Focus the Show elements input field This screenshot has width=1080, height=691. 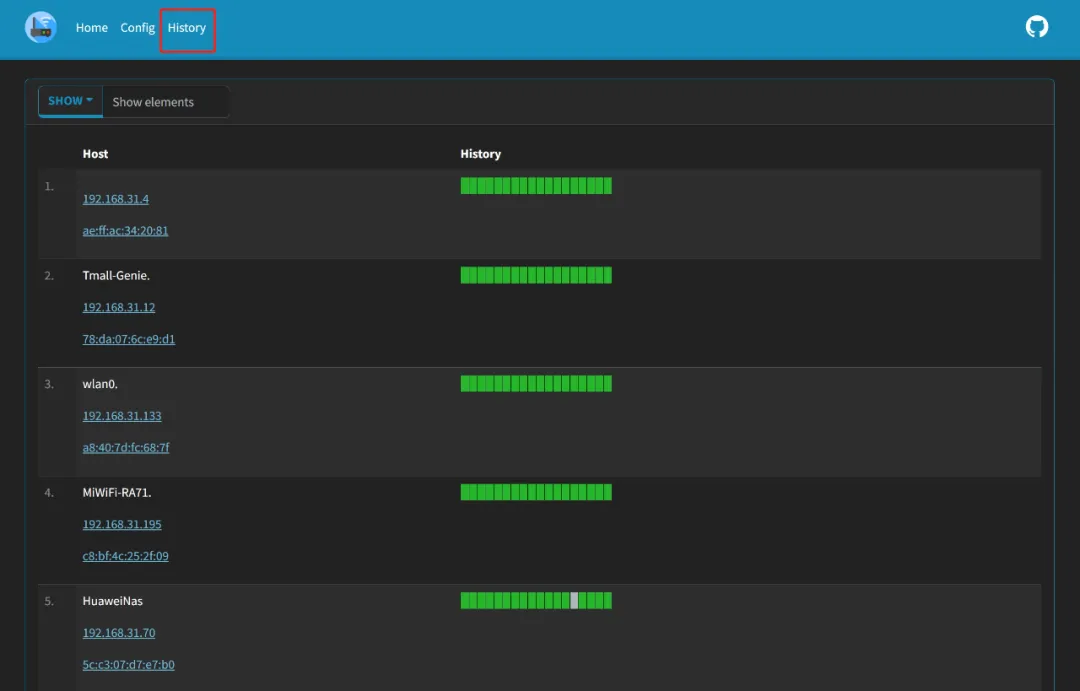(x=165, y=102)
